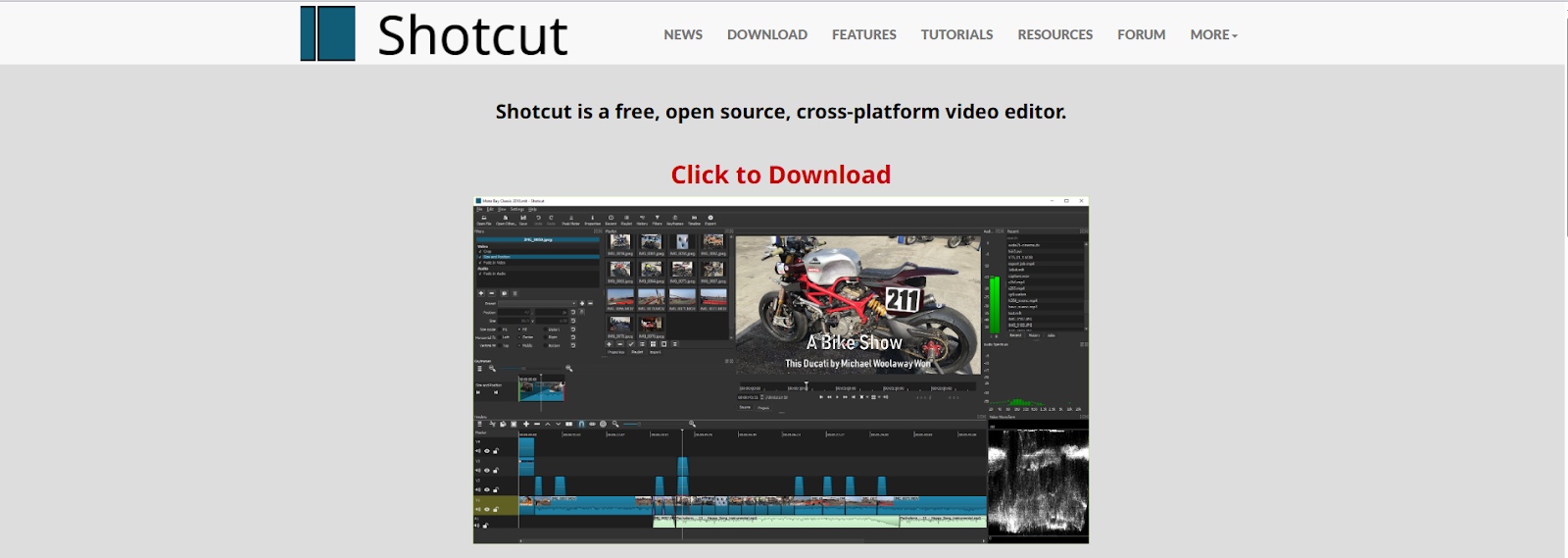Image resolution: width=1568 pixels, height=558 pixels.
Task: Click Filters in the screenshot's toolbar
Action: [x=657, y=221]
